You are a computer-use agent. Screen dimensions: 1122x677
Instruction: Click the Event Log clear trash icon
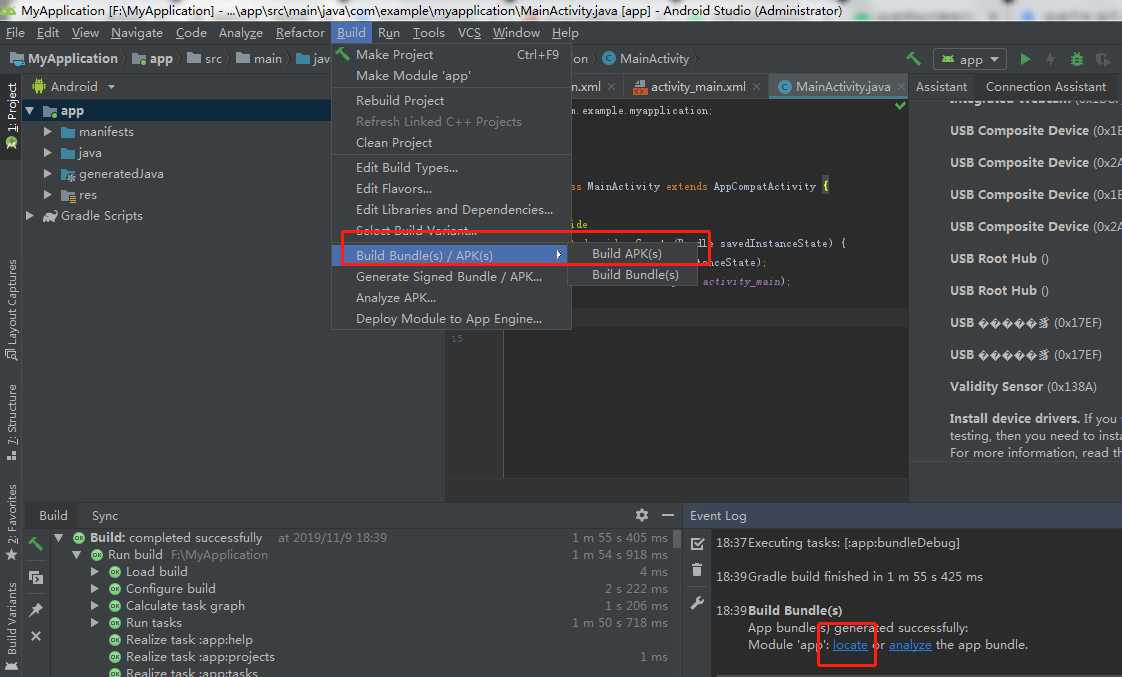[697, 570]
